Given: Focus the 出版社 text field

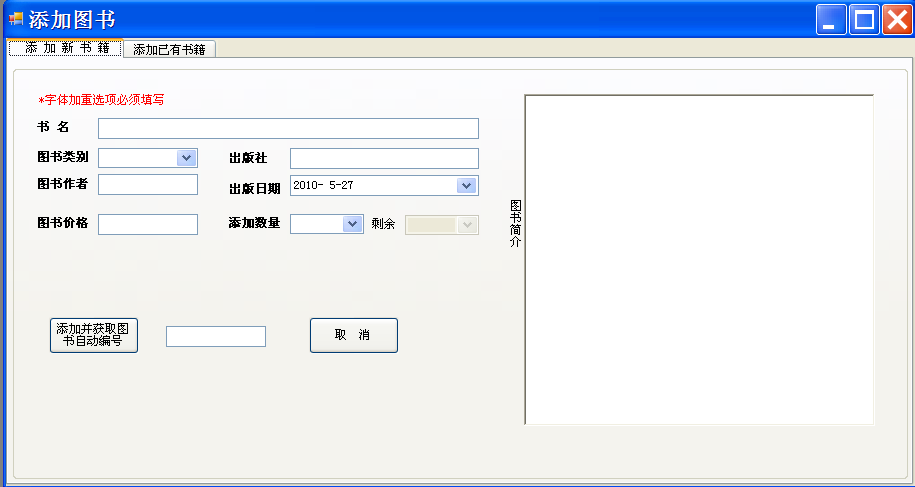Looking at the screenshot, I should click(x=384, y=158).
